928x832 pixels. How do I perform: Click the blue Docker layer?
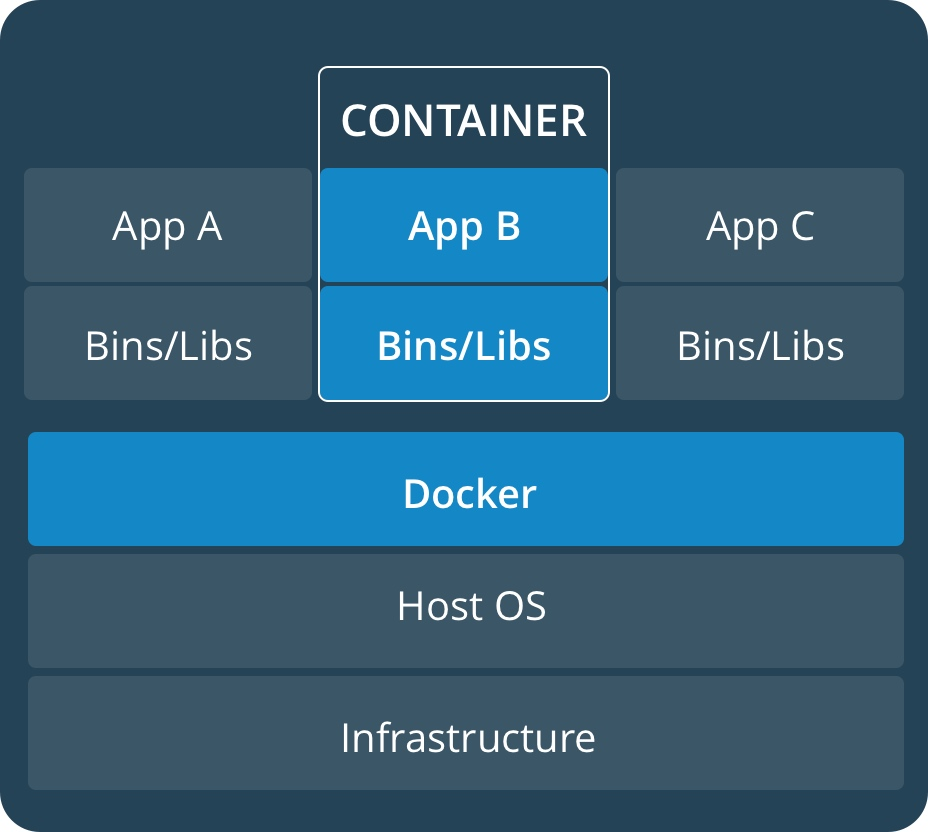tap(466, 490)
